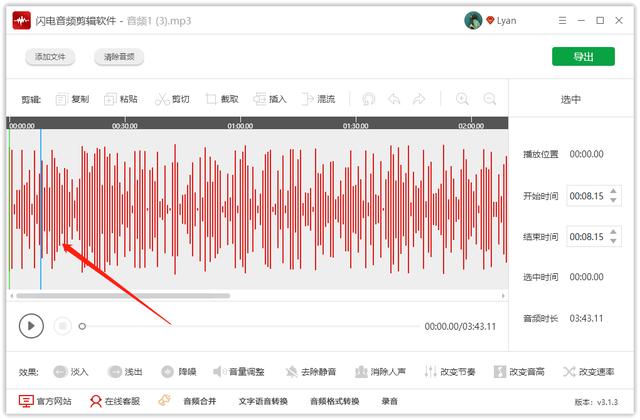Open 改变速率 speed change

pos(588,372)
